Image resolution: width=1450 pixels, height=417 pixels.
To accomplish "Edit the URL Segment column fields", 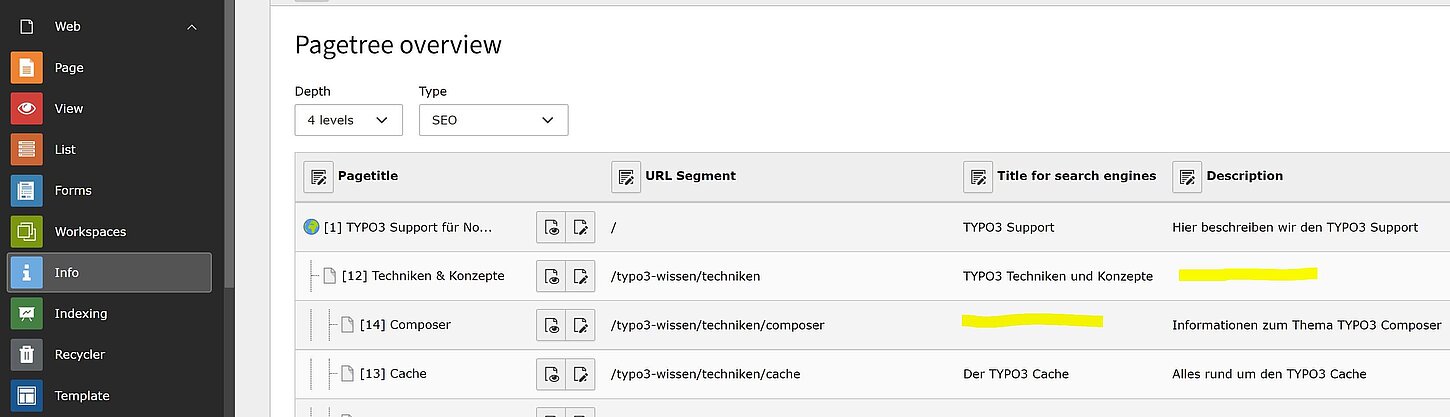I will click(x=626, y=177).
